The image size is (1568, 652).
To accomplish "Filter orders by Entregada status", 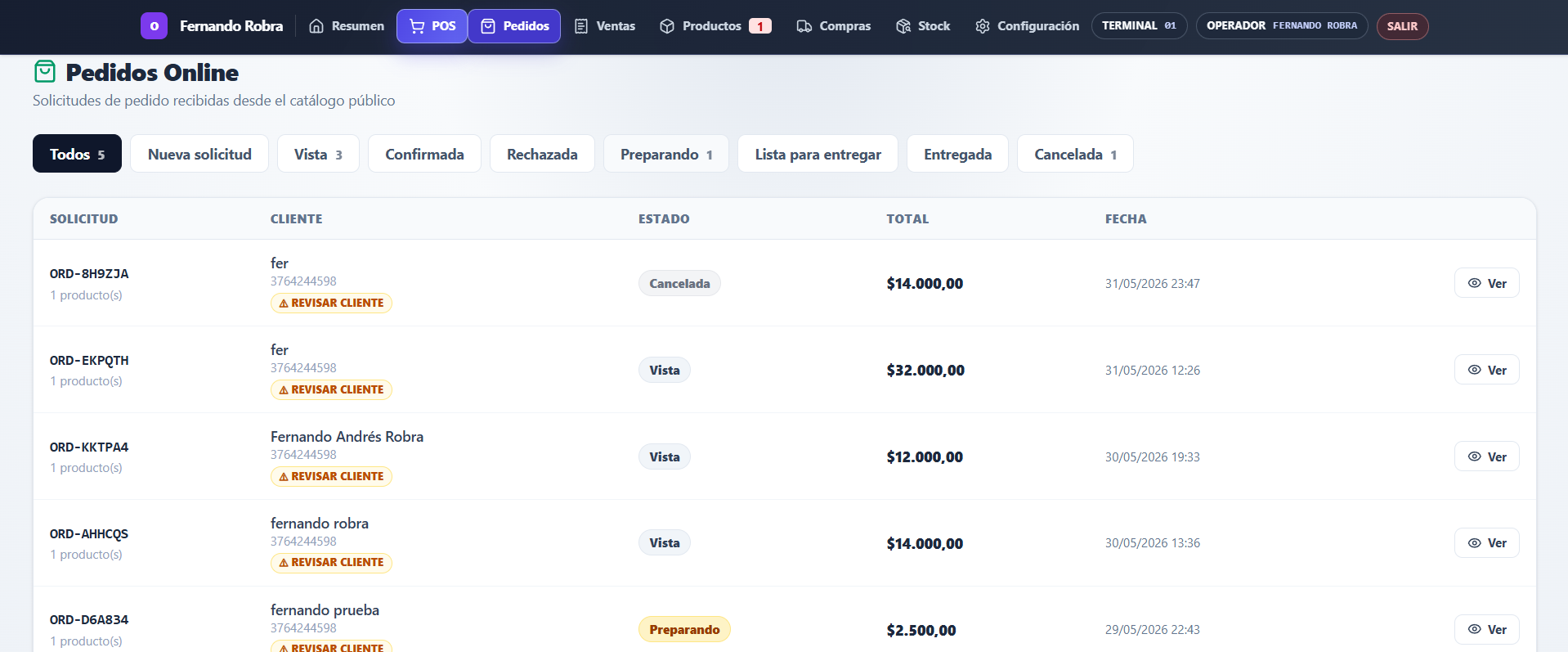I will pos(957,154).
